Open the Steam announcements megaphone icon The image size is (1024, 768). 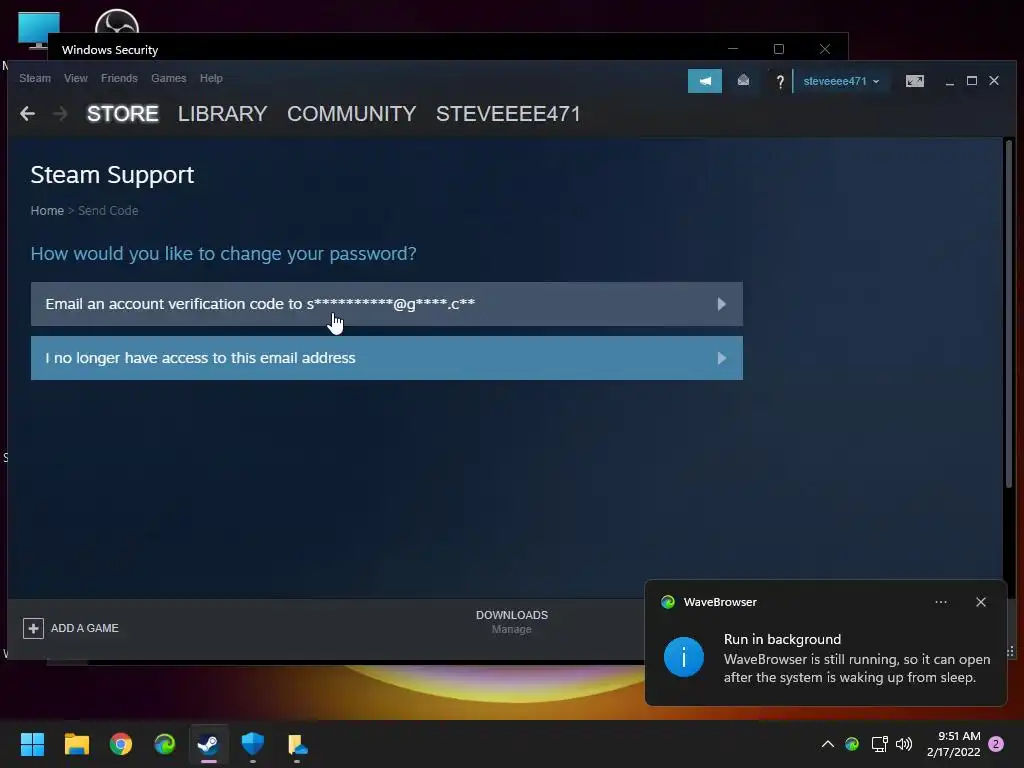click(705, 81)
